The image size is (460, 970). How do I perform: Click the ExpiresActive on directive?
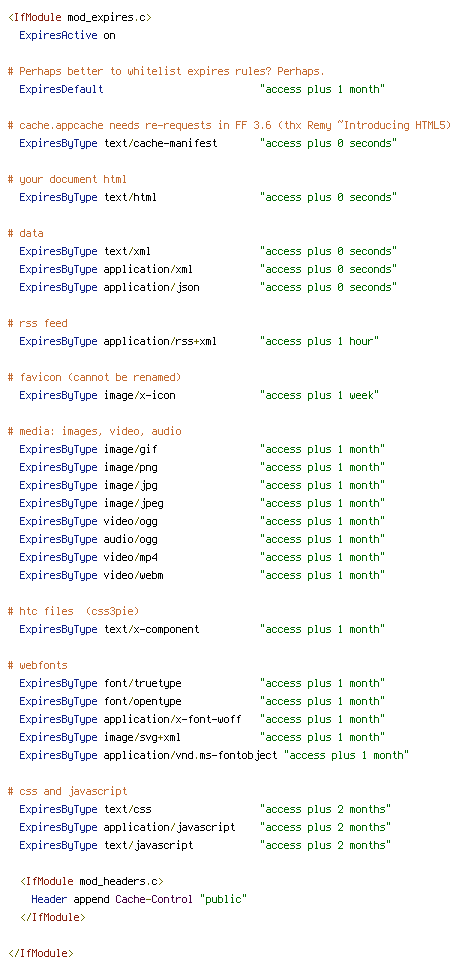(x=67, y=35)
